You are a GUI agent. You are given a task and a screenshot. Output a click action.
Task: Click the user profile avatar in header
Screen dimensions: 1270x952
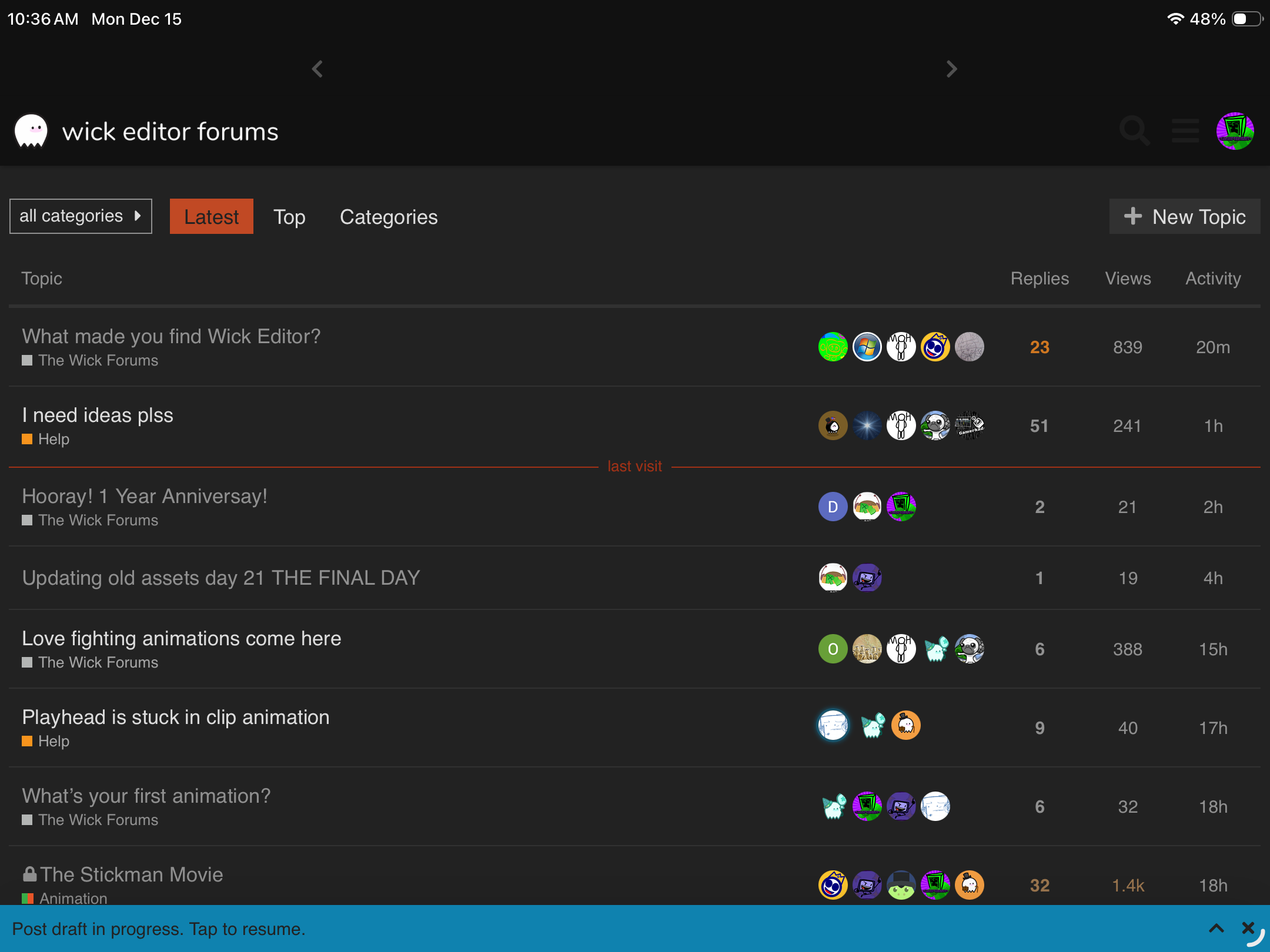(1235, 131)
